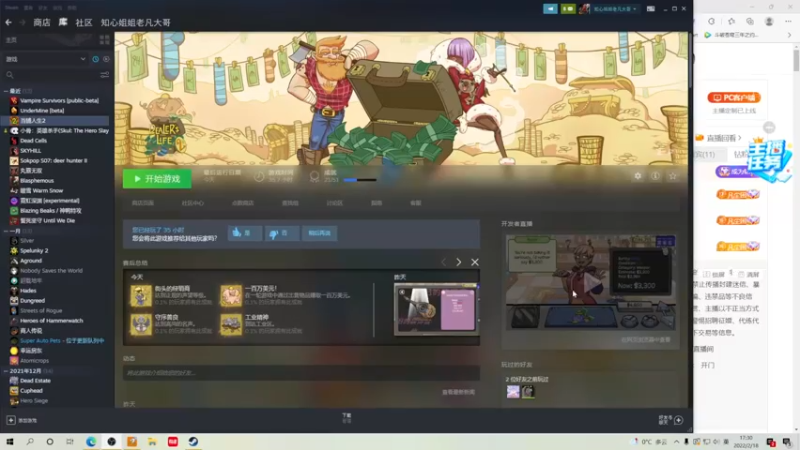
Task: Toggle library grid view icon
Action: (x=105, y=40)
